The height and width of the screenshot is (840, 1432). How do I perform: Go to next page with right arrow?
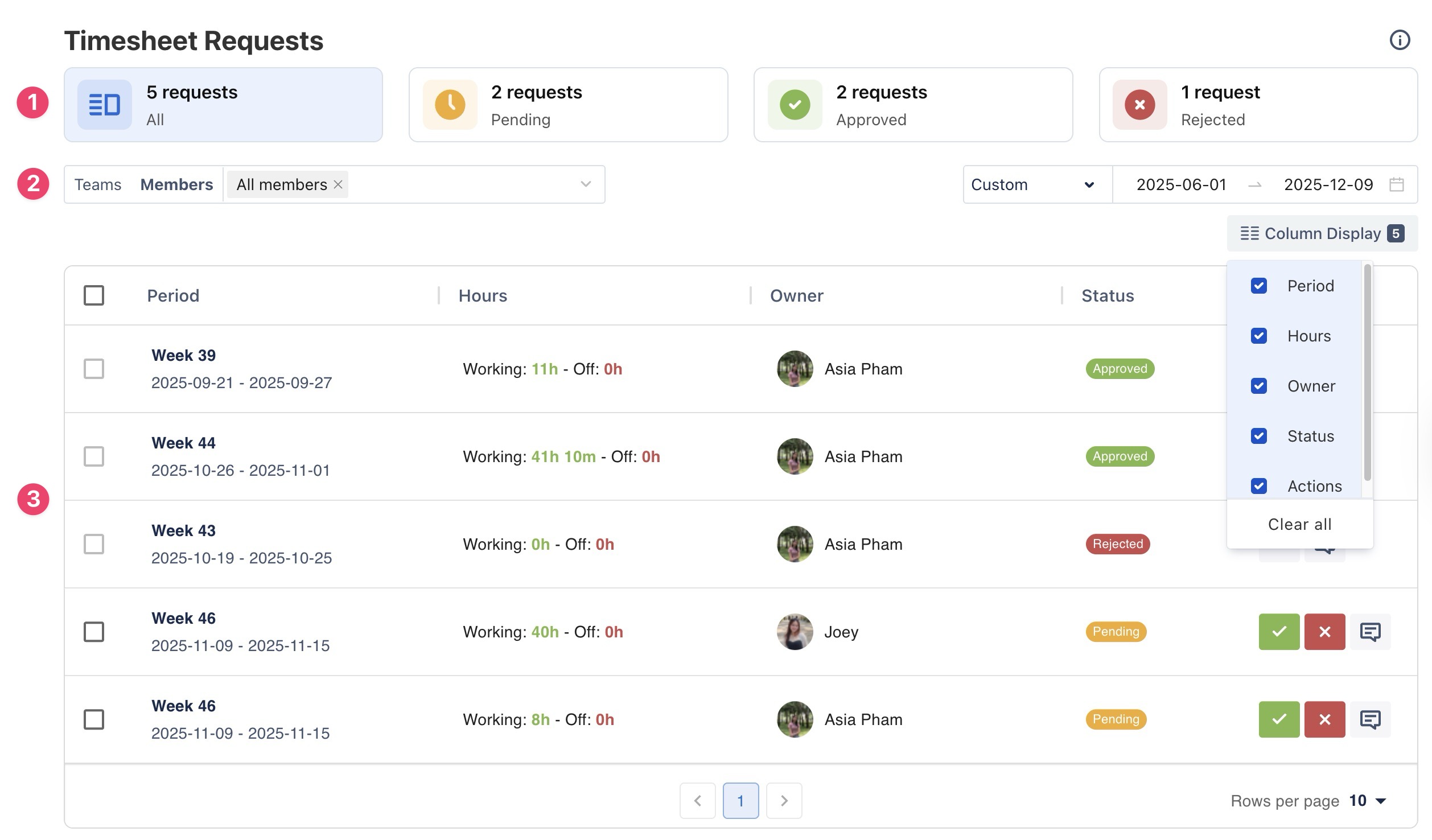point(784,800)
